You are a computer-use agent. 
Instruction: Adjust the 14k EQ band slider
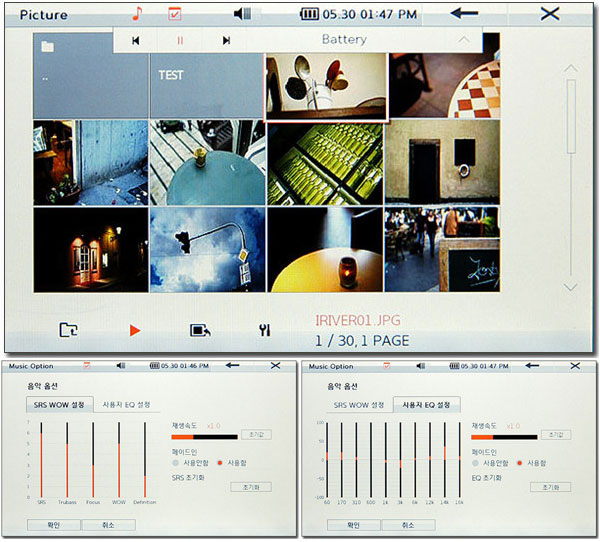point(444,460)
